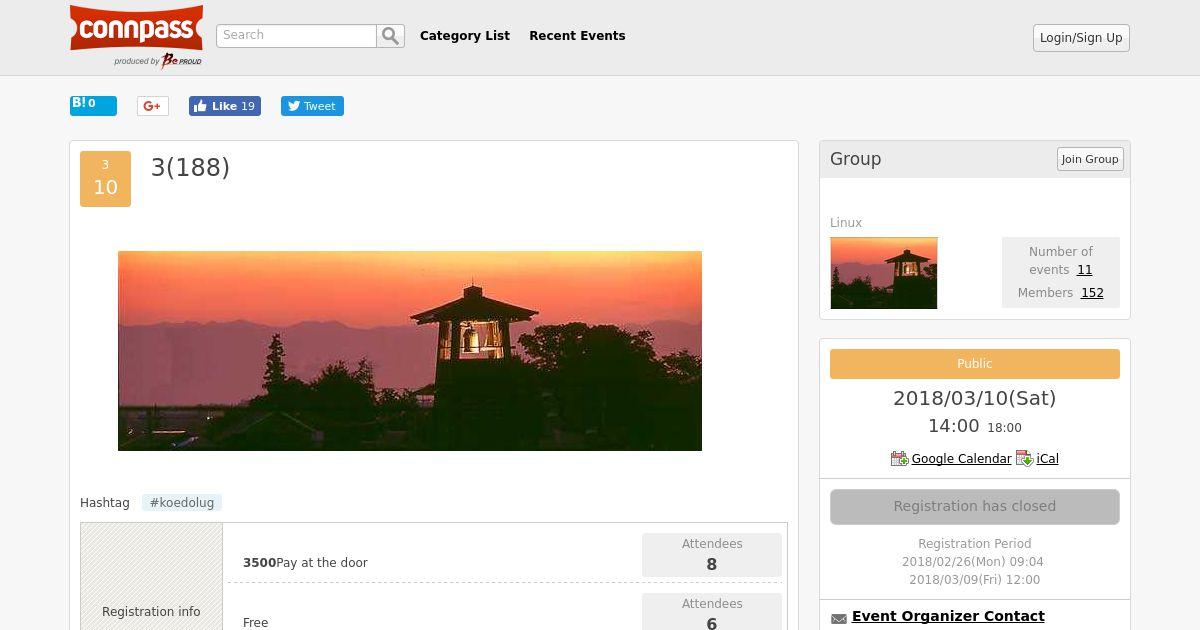Click the magnifying glass search button

click(x=391, y=36)
